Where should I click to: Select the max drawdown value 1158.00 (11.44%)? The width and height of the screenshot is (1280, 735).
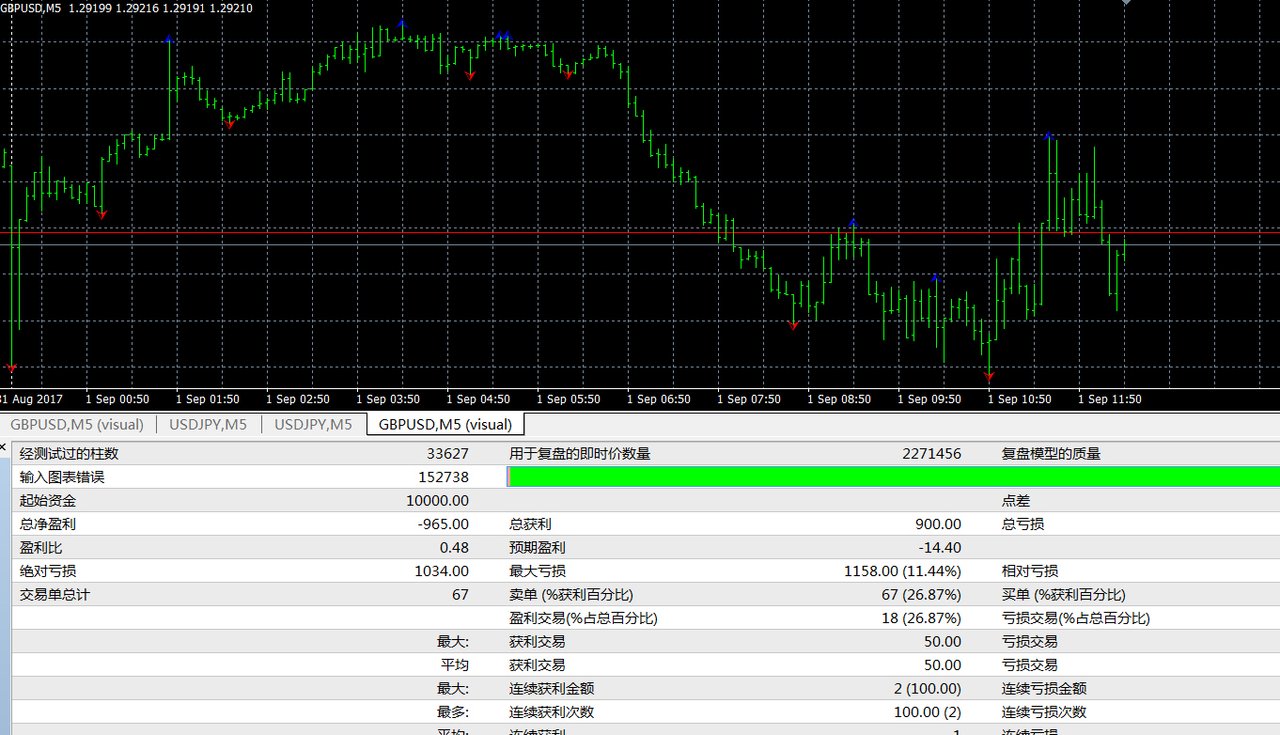point(902,571)
